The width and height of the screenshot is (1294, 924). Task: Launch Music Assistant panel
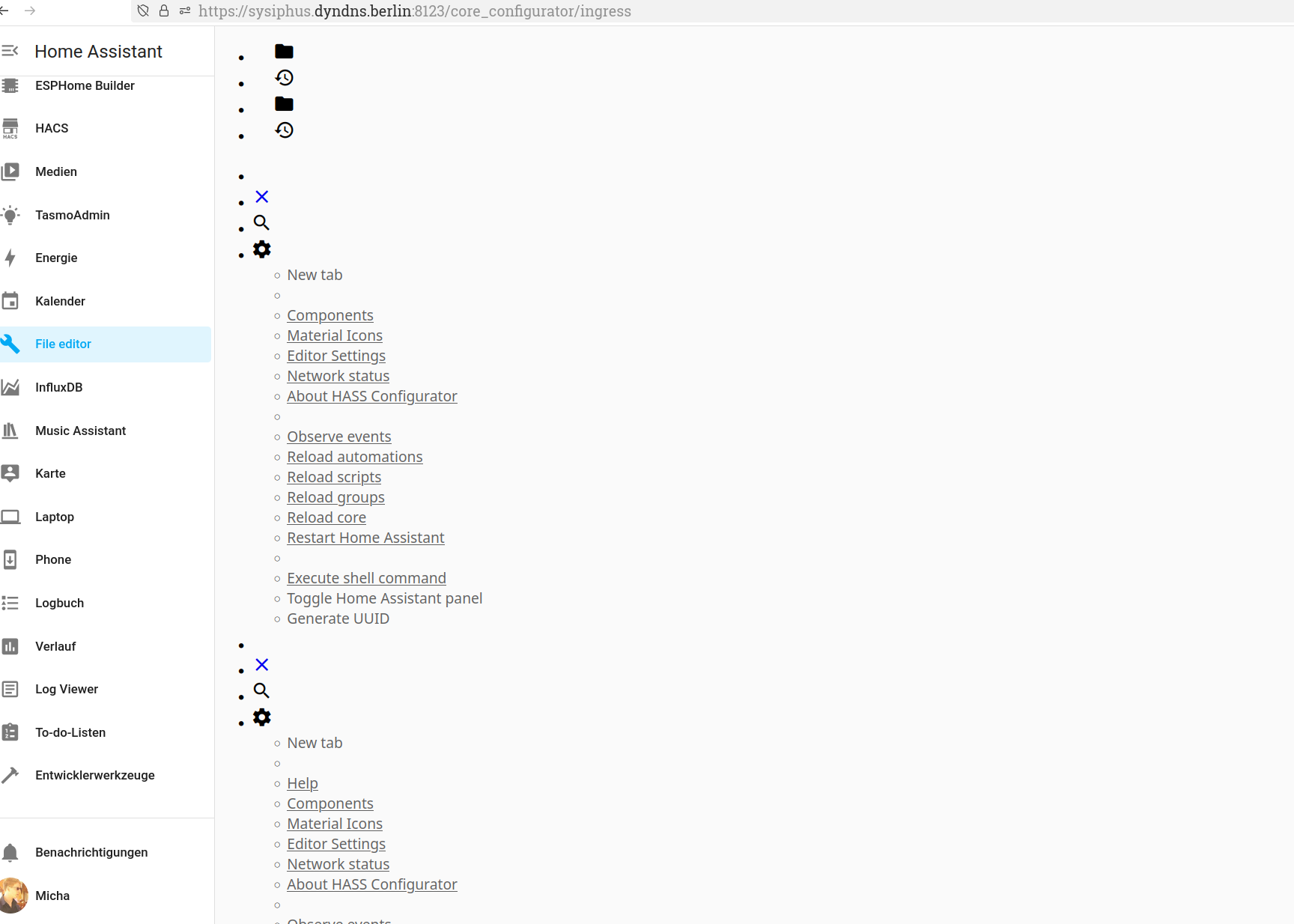point(106,431)
